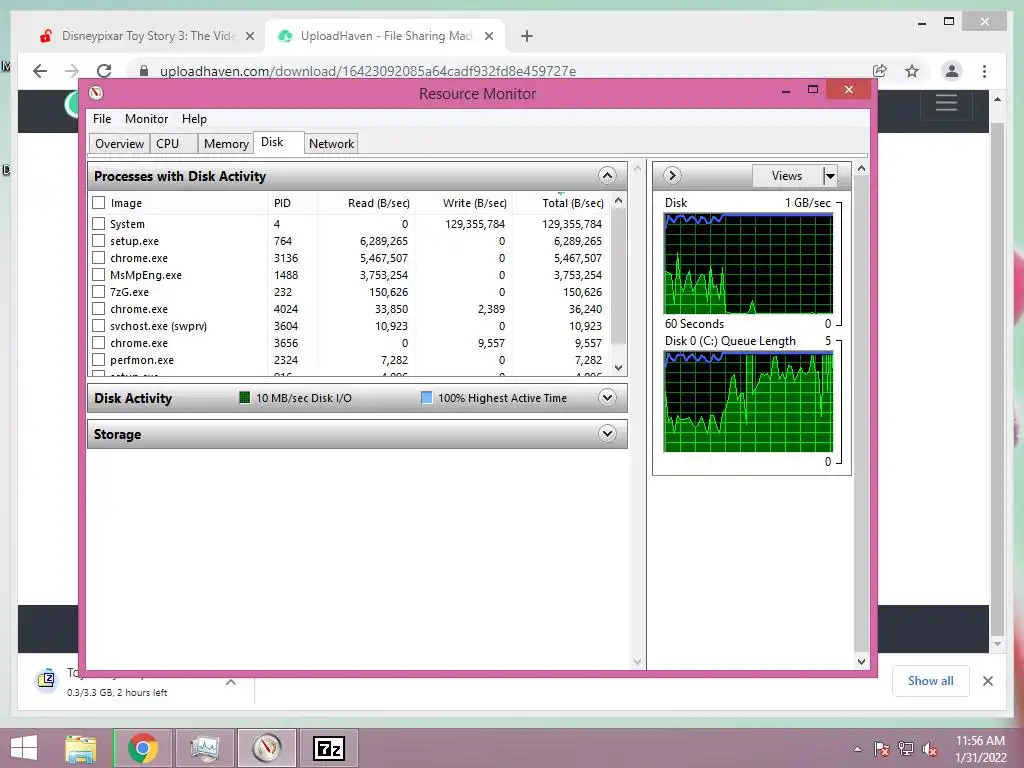Show hidden tray icons arrow
Viewport: 1024px width, 768px height.
[857, 749]
